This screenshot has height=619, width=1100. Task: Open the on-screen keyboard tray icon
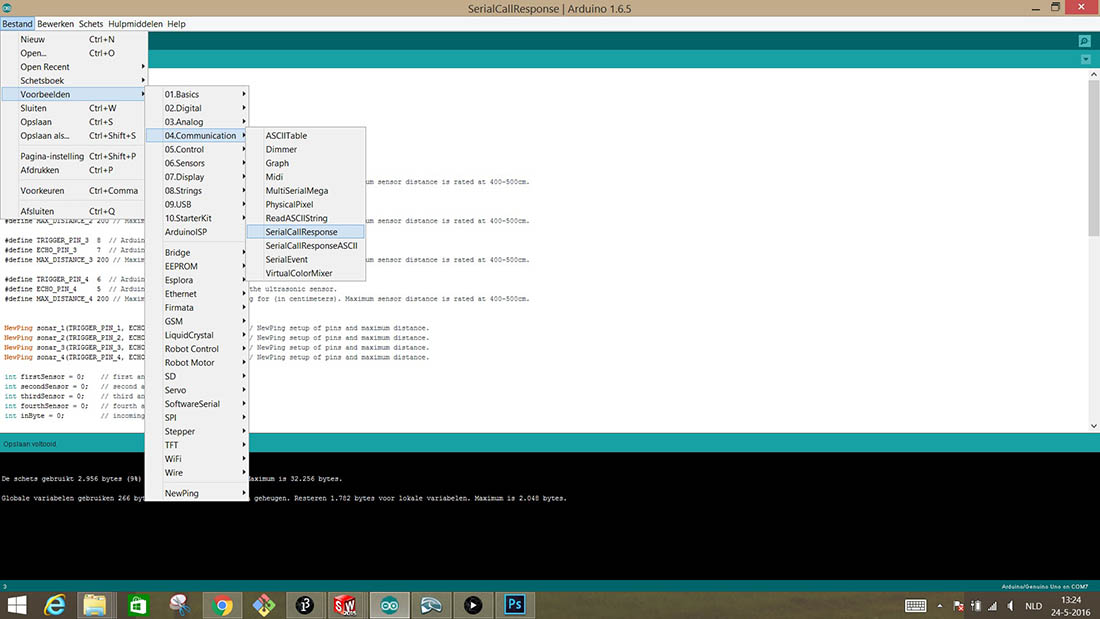tap(915, 606)
